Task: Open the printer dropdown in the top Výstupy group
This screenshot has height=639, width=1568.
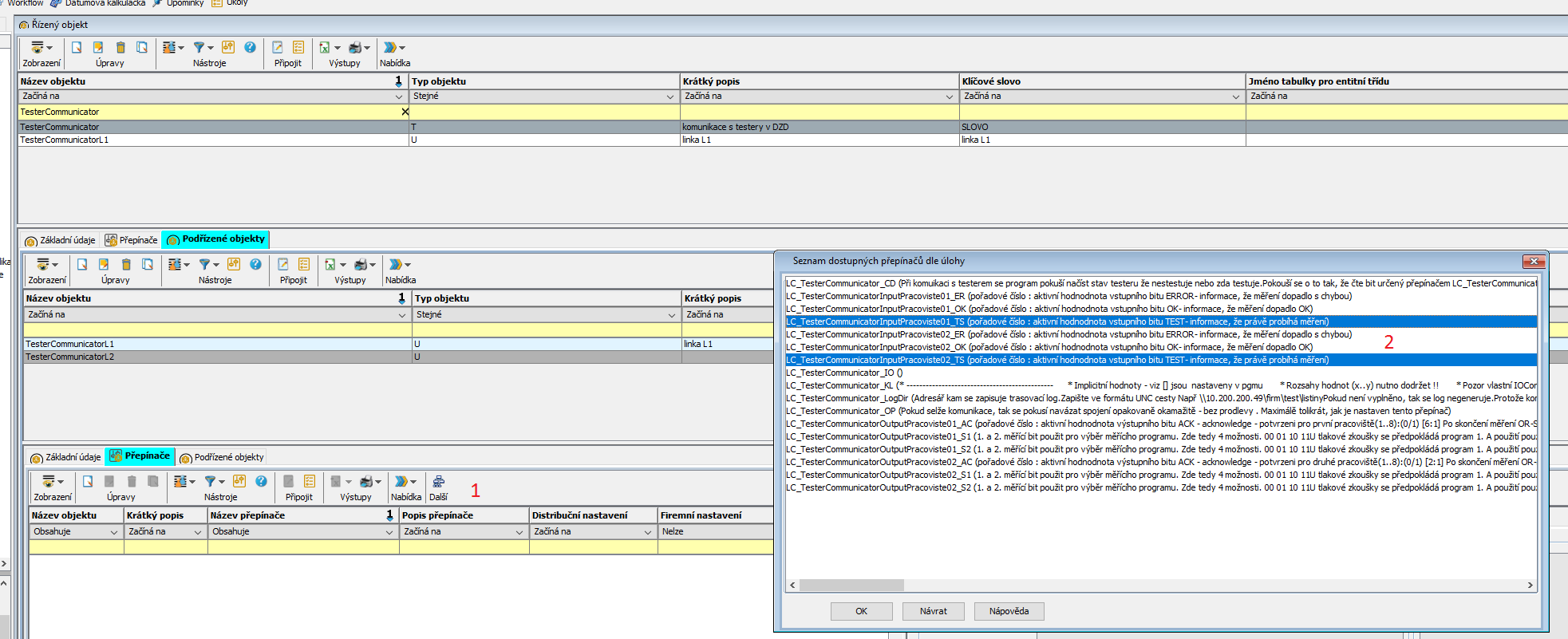Action: [366, 48]
